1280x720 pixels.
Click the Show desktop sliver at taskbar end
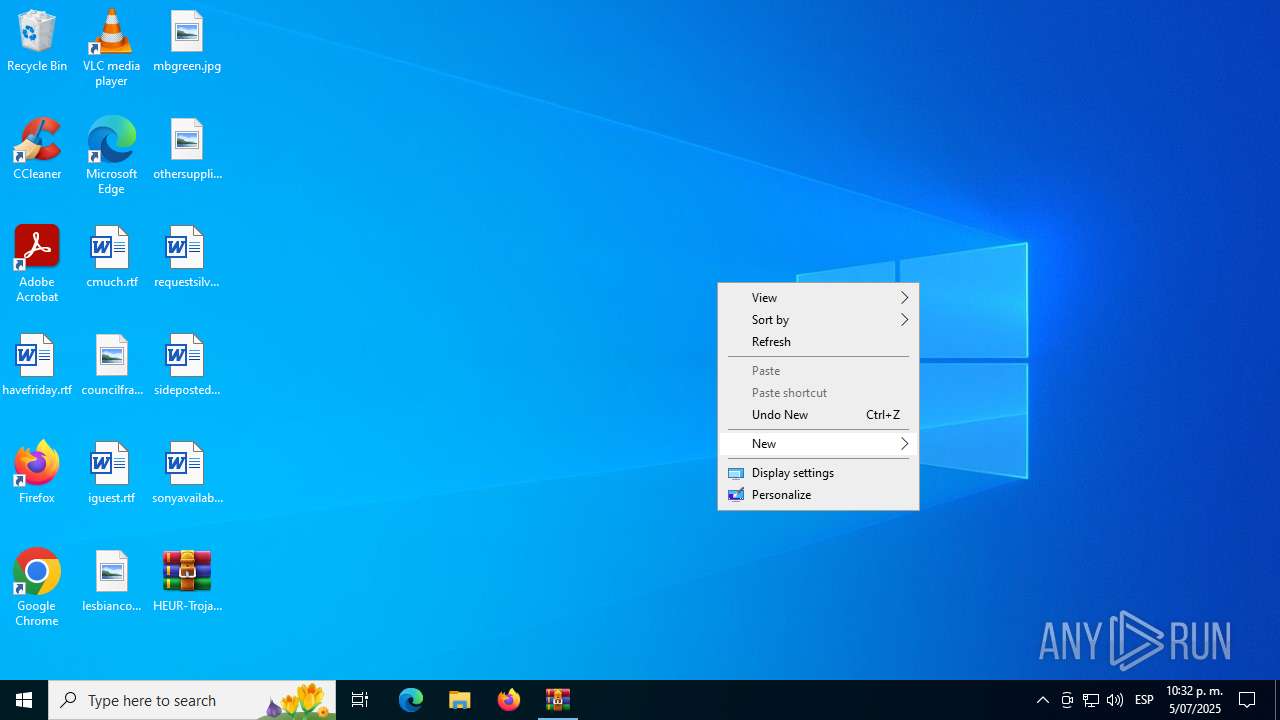click(x=1277, y=700)
